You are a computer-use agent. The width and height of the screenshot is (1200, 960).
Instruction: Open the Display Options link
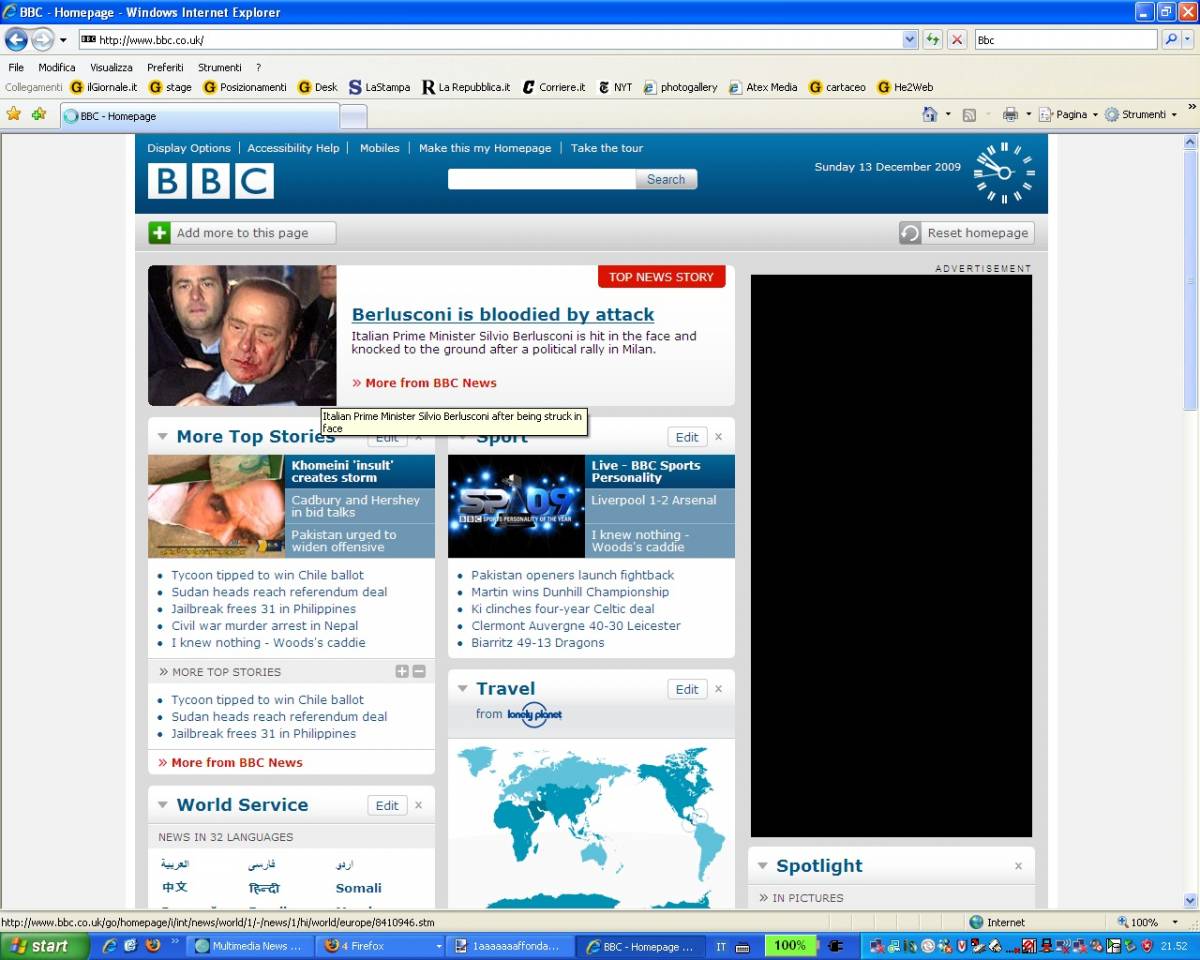click(189, 148)
